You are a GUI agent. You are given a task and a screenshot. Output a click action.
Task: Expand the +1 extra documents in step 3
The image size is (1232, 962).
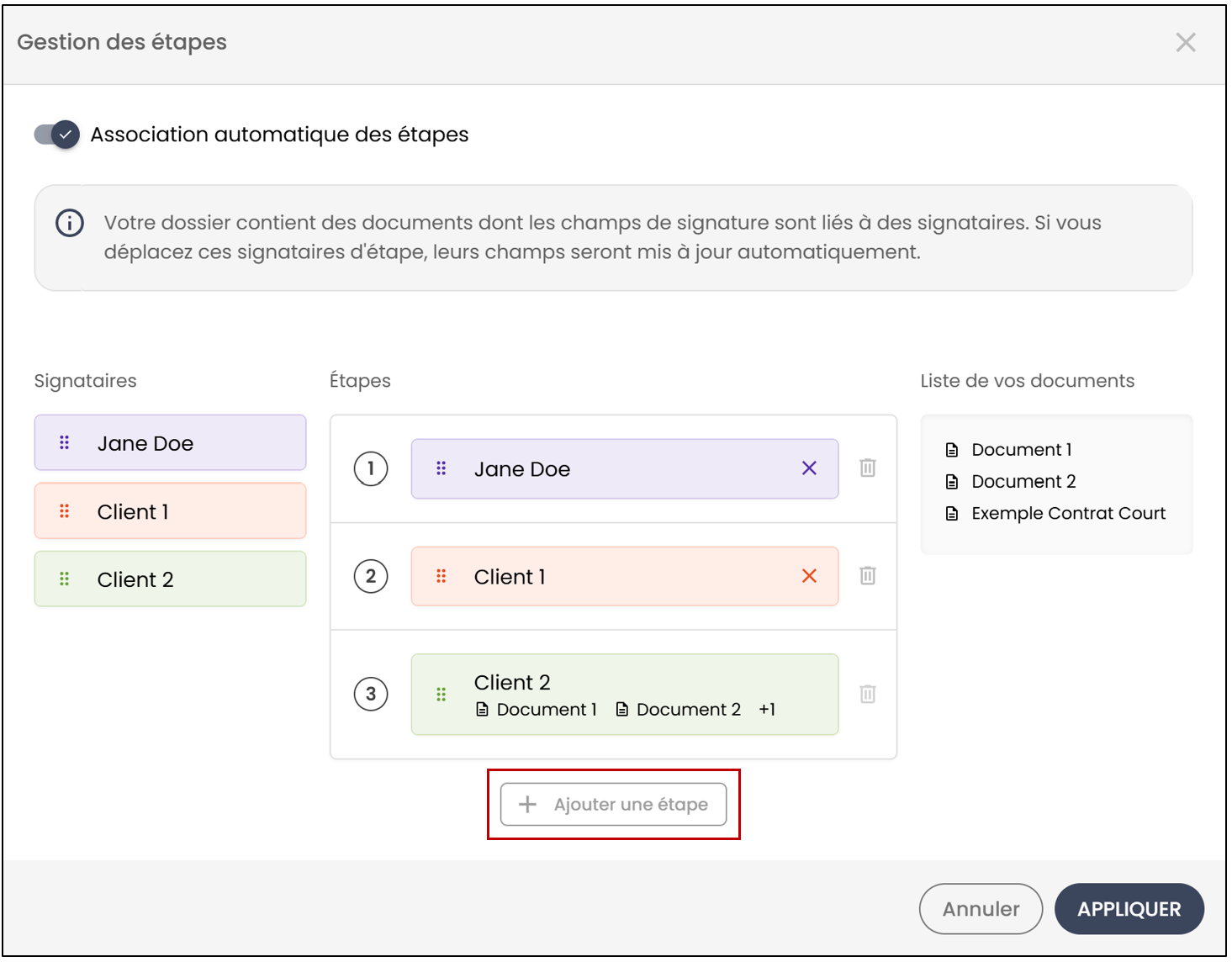tap(767, 710)
